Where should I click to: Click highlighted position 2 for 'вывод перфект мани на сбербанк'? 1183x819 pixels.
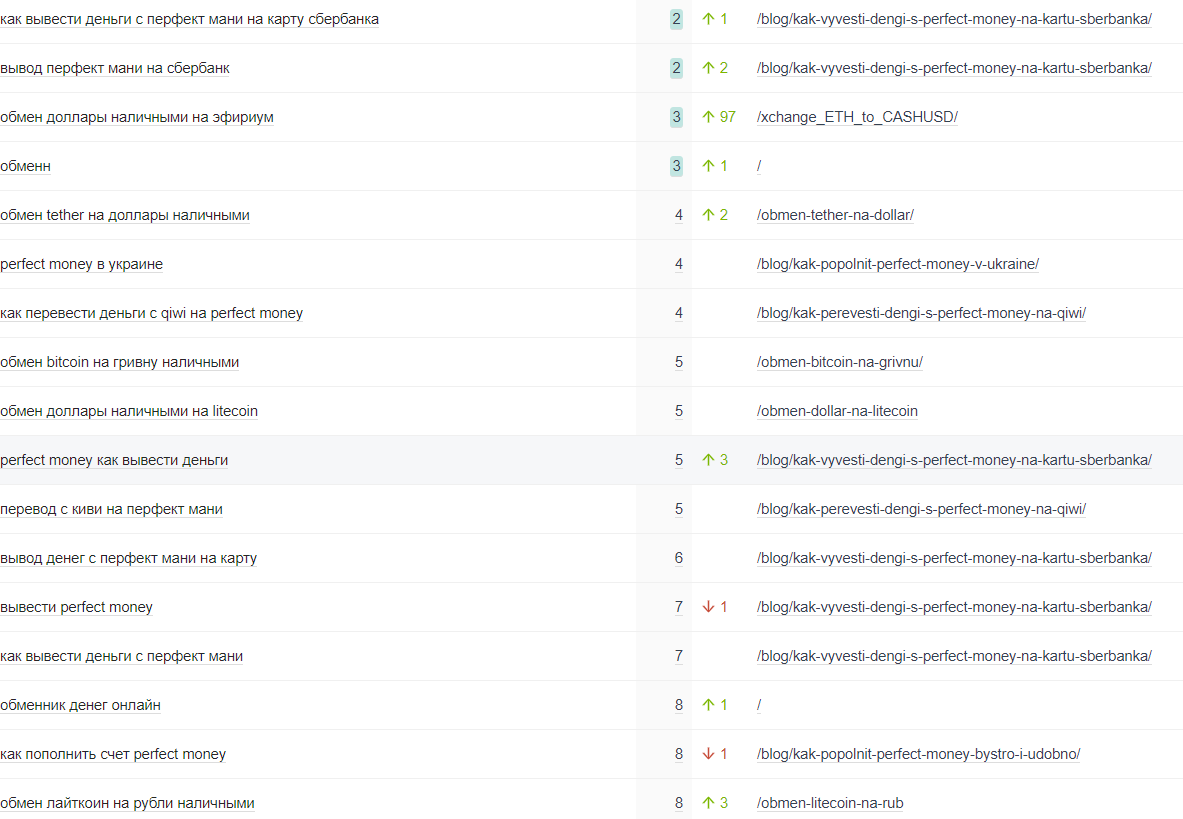676,68
